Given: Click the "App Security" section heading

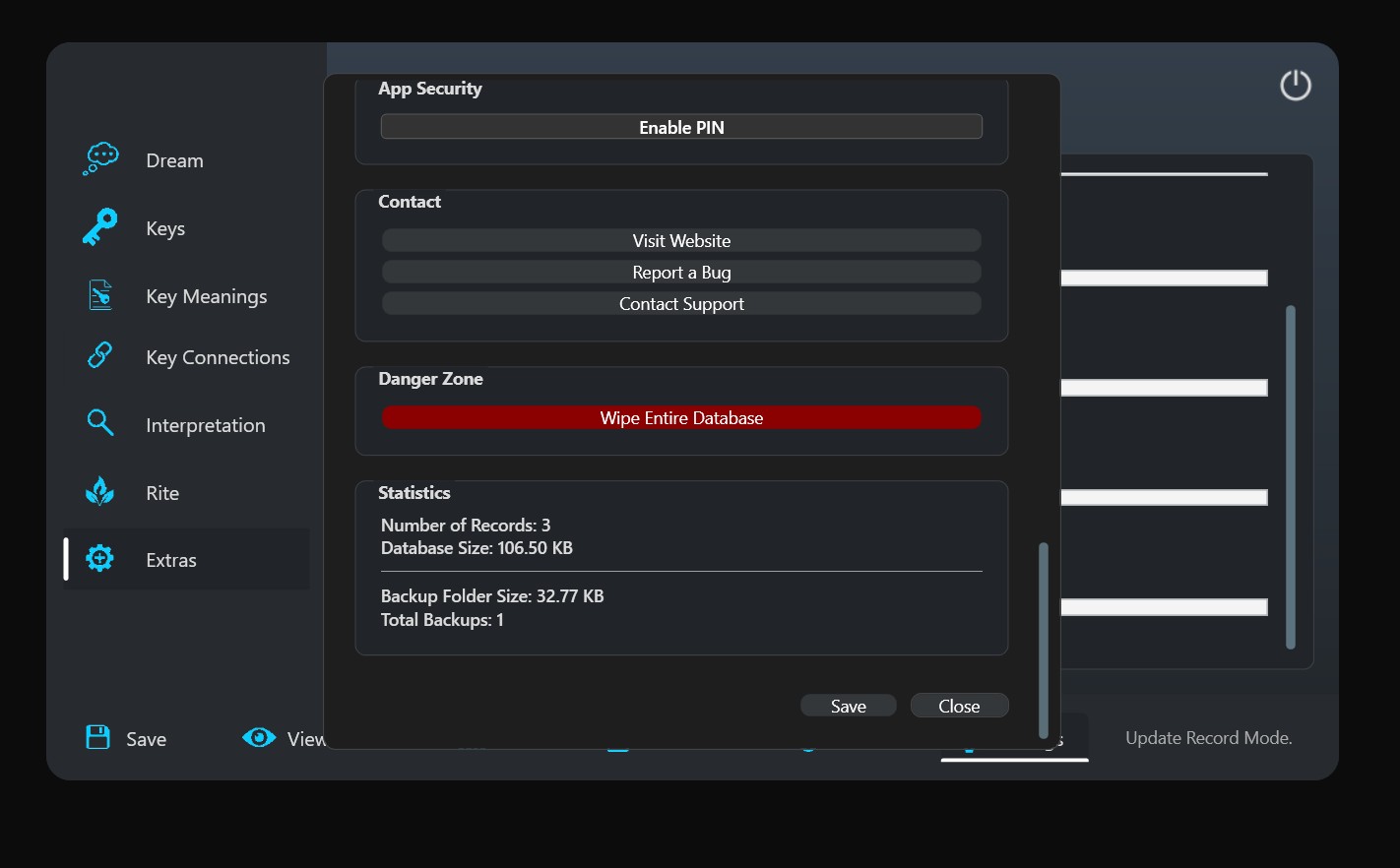Looking at the screenshot, I should (x=430, y=89).
